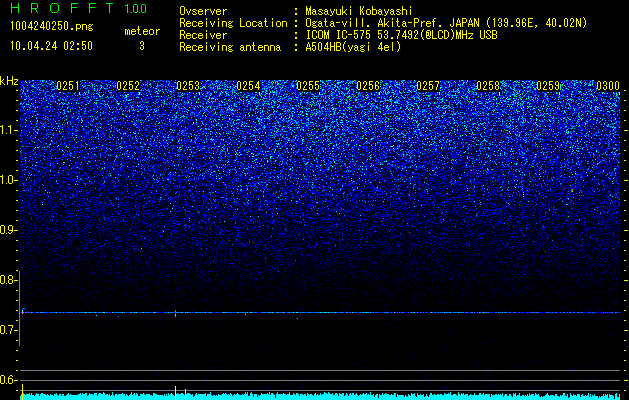Image resolution: width=629 pixels, height=400 pixels.
Task: Click the 0253 time marker
Action: (188, 86)
